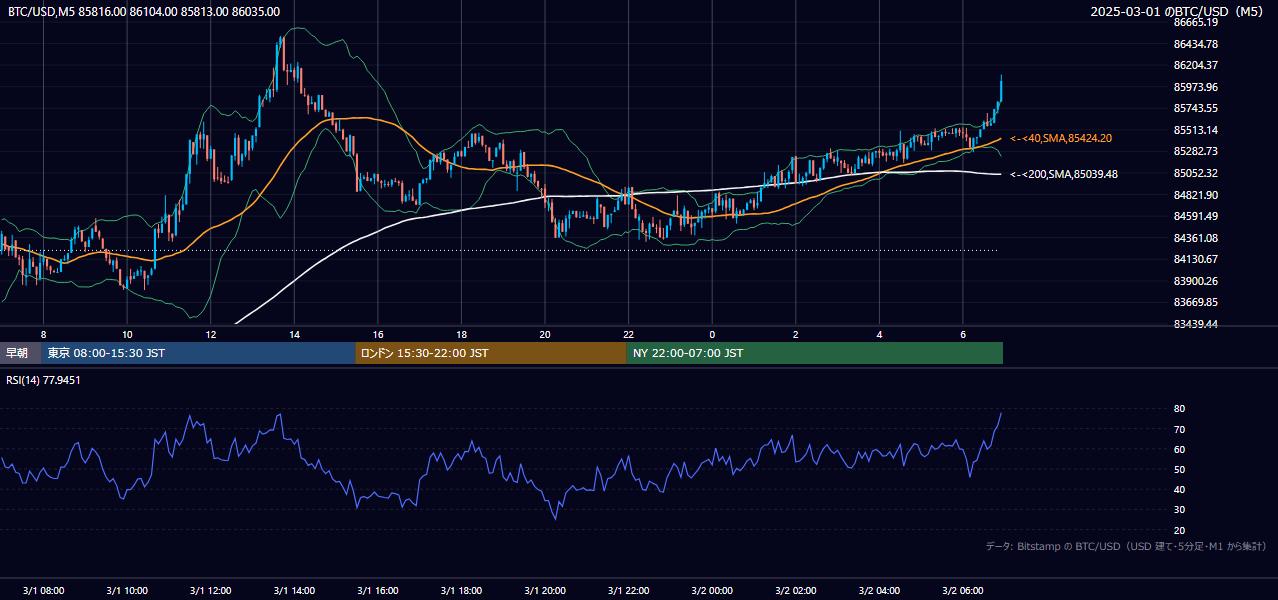This screenshot has height=600, width=1278.
Task: Click price axis value 84130.67
Action: (x=1195, y=259)
